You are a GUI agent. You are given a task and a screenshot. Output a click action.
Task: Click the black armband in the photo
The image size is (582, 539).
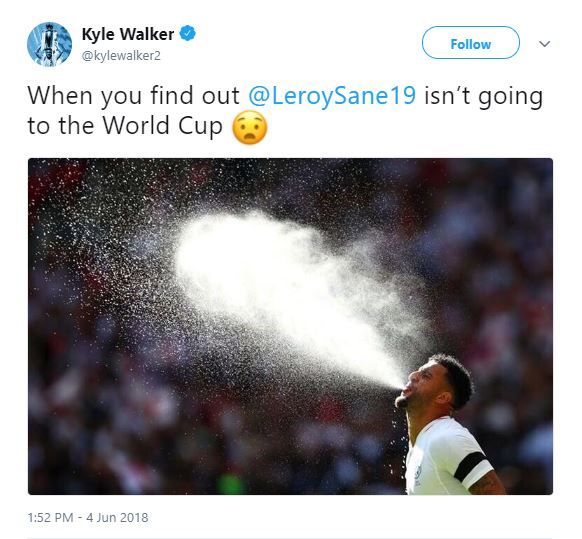[x=470, y=466]
